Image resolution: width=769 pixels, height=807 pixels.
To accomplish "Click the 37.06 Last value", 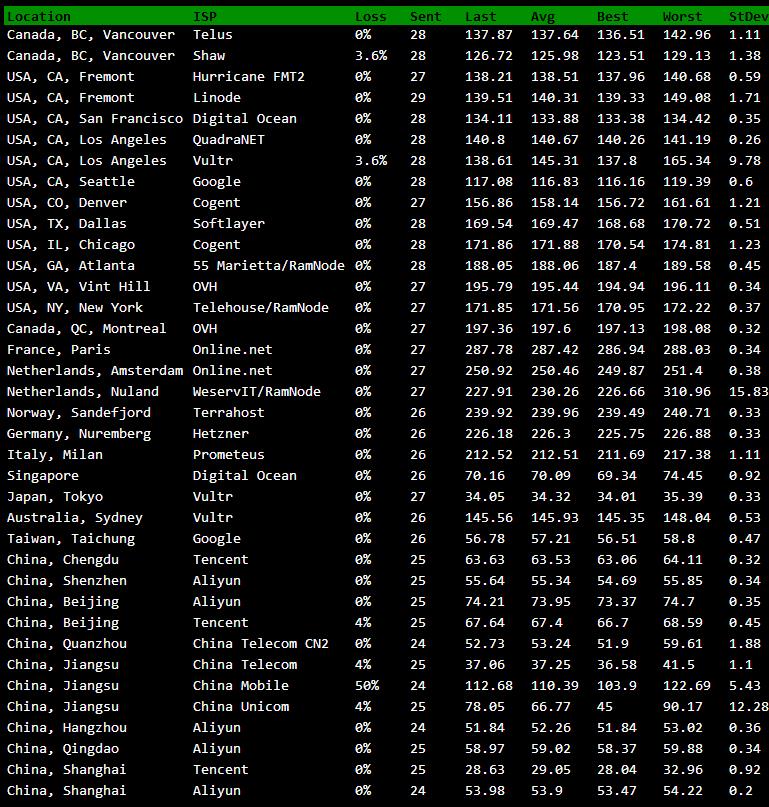I will pos(484,665).
